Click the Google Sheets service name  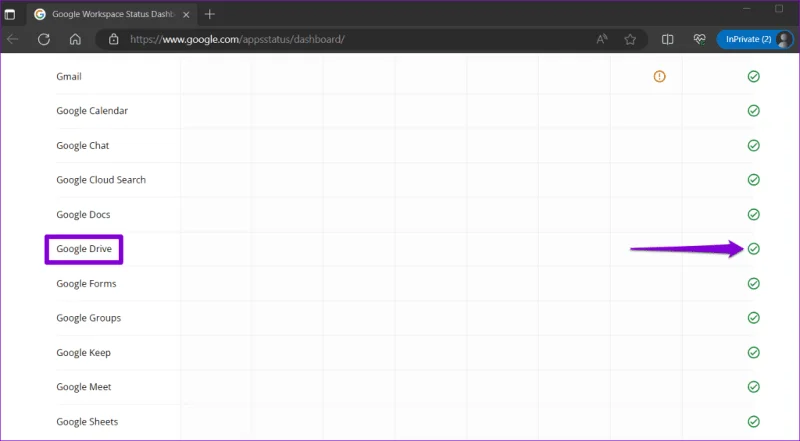click(87, 422)
